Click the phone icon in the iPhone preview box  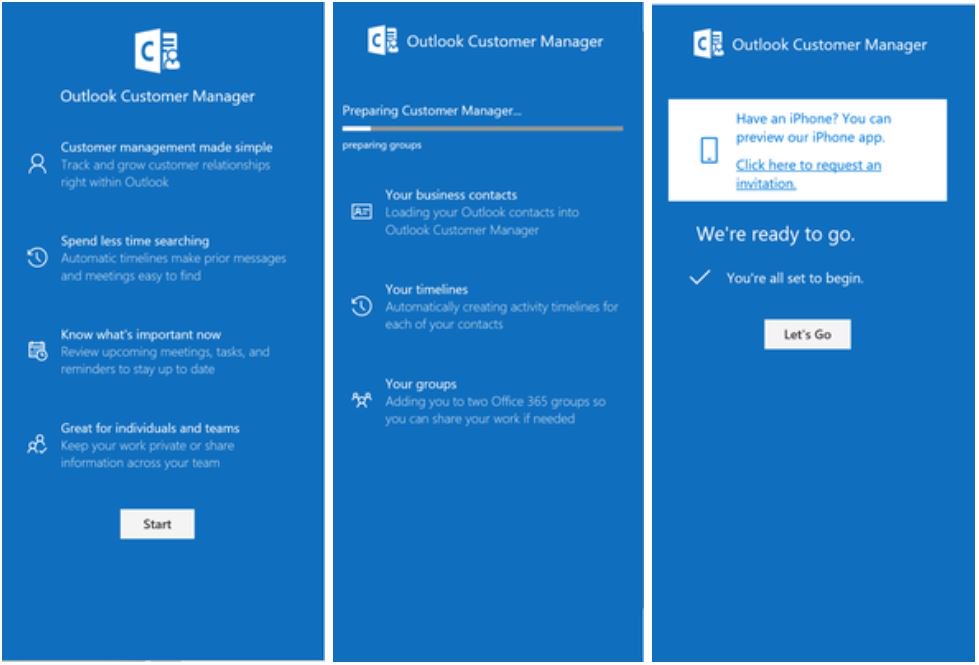tap(709, 150)
